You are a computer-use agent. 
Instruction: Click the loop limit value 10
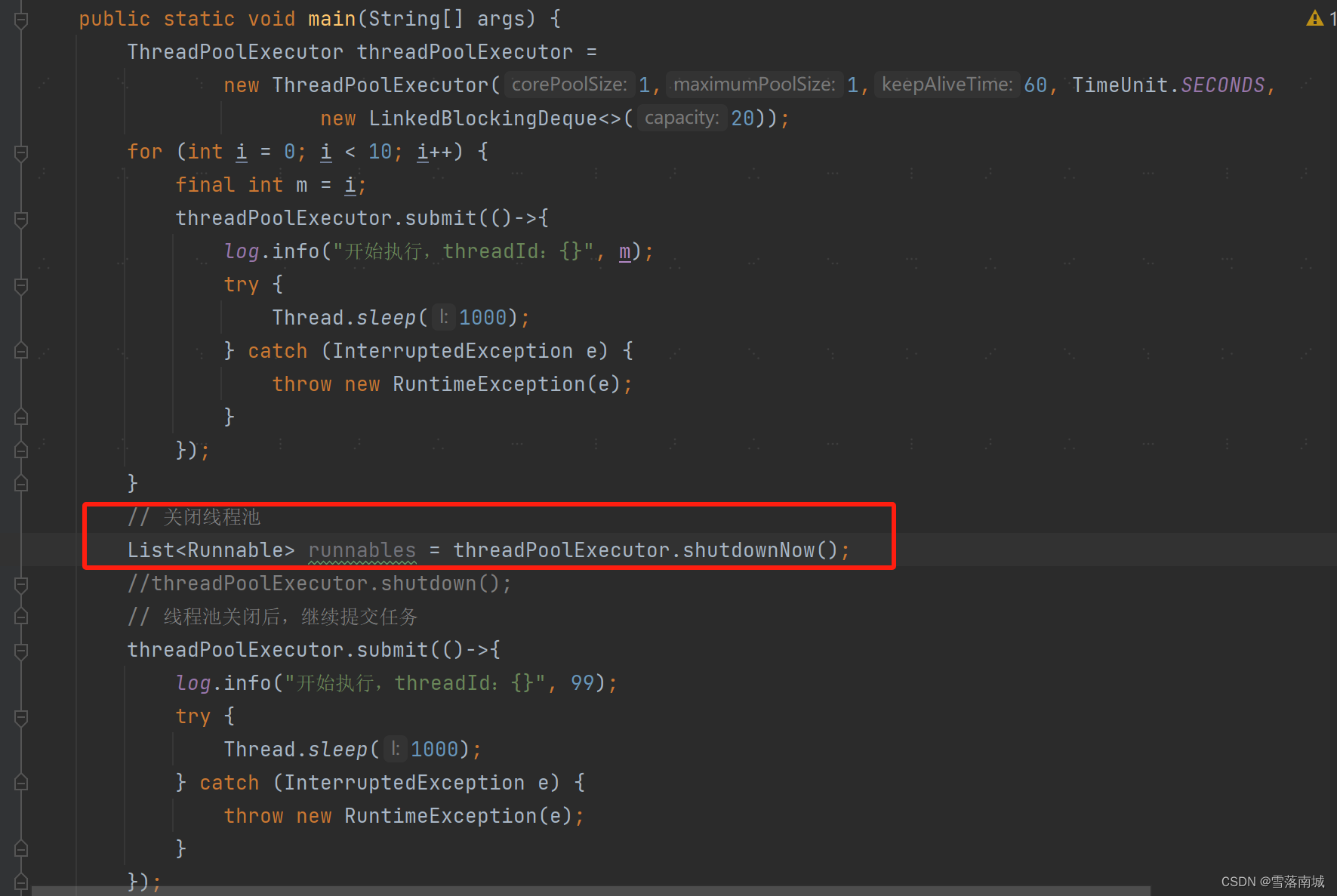(x=380, y=152)
